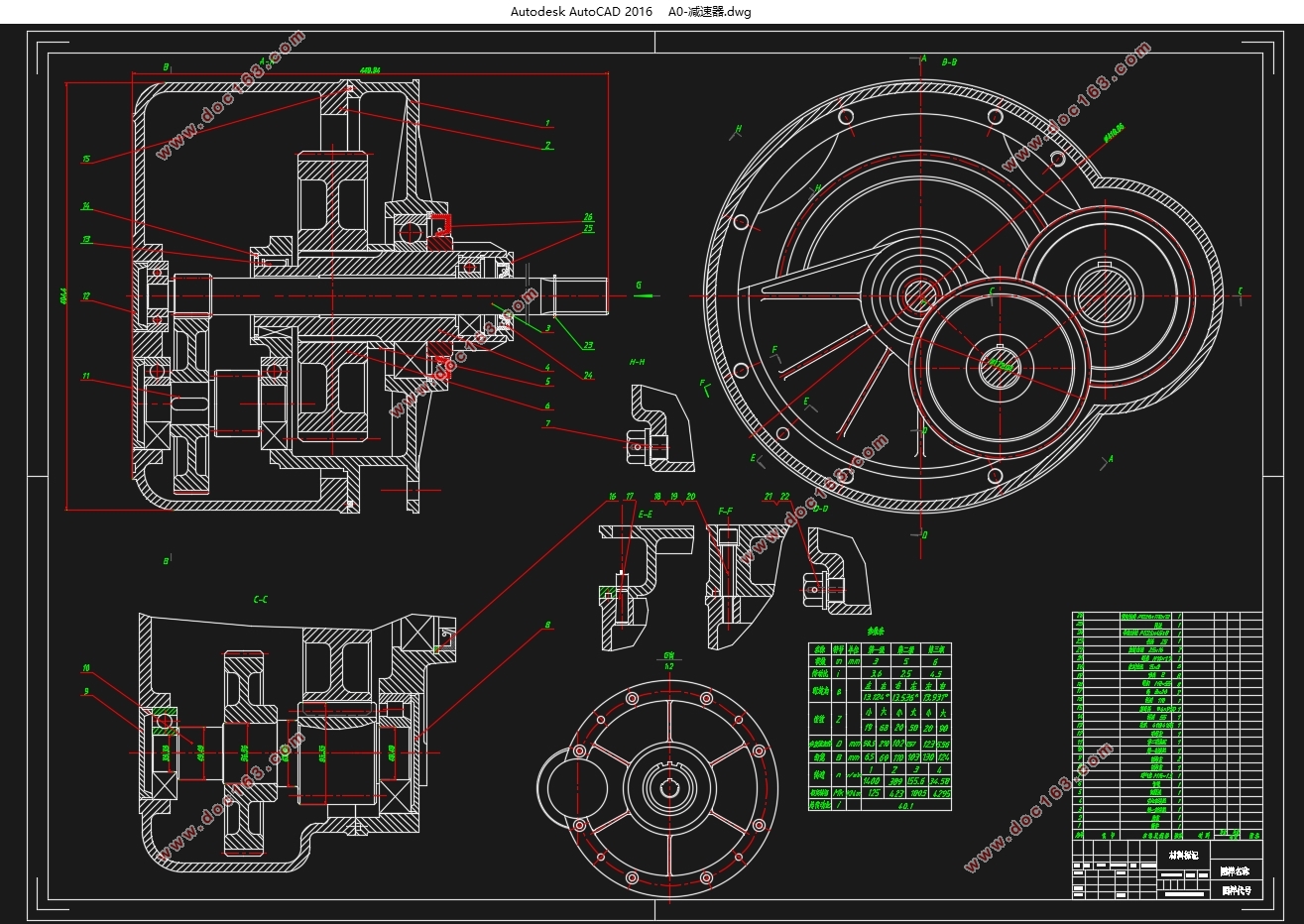Screen dimensions: 1304x924
Task: Select the 'F-F' section label
Action: point(725,513)
